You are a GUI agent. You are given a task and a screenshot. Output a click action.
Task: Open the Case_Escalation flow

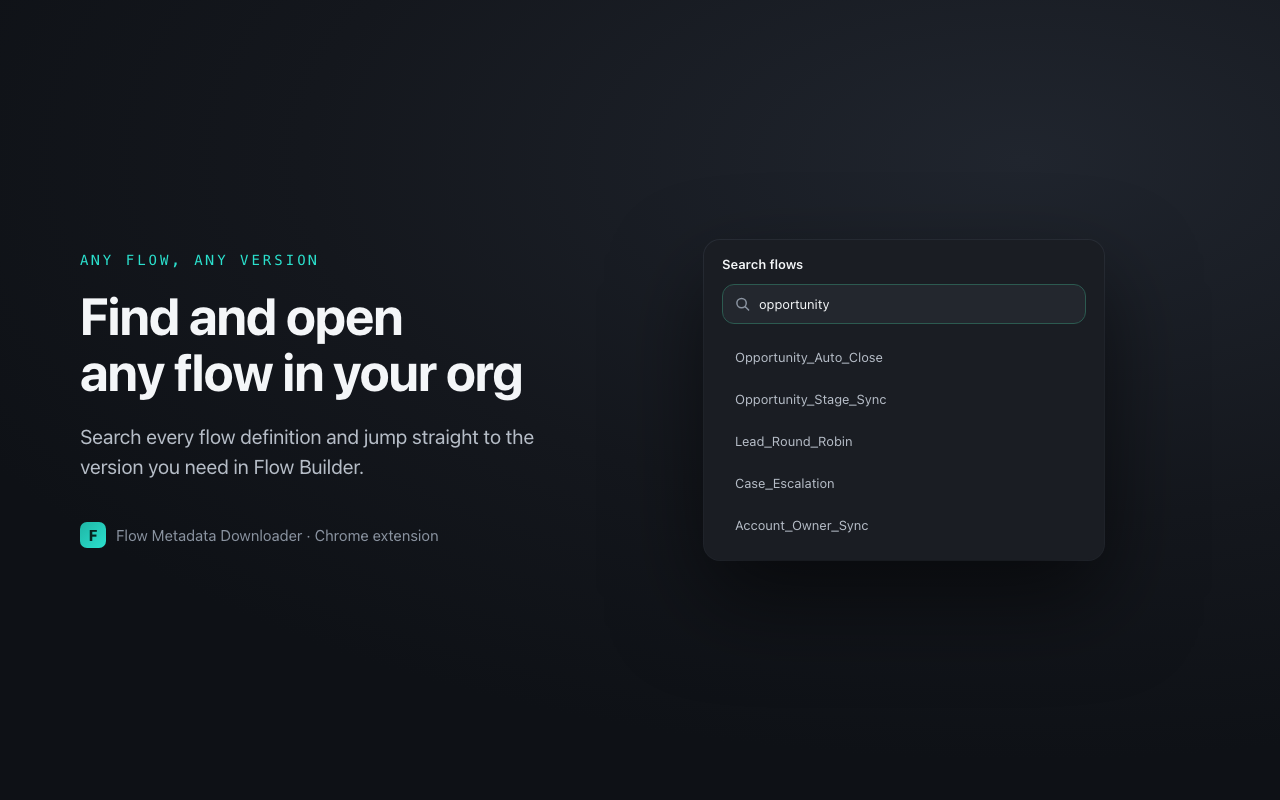click(904, 483)
